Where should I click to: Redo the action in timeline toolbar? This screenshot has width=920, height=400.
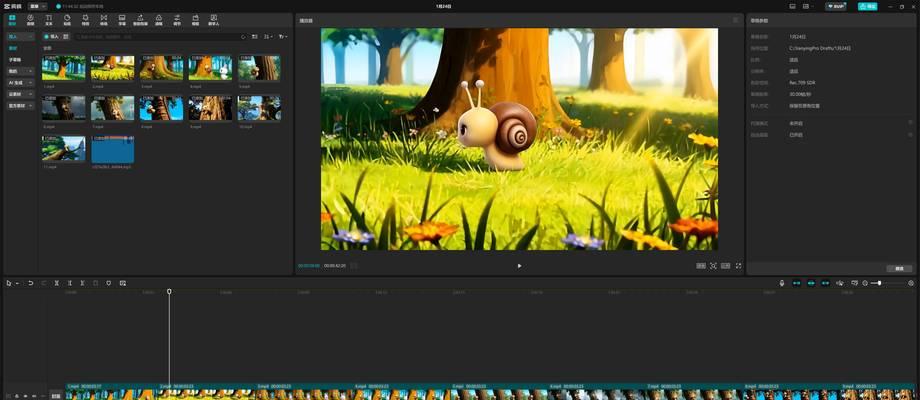[43, 283]
